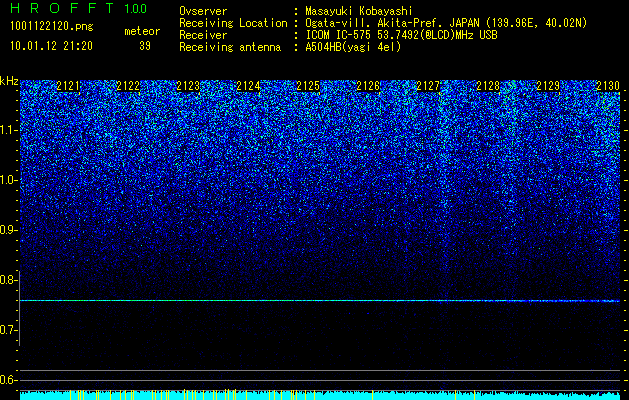Select the meteor count 39
The width and height of the screenshot is (629, 400).
[145, 46]
